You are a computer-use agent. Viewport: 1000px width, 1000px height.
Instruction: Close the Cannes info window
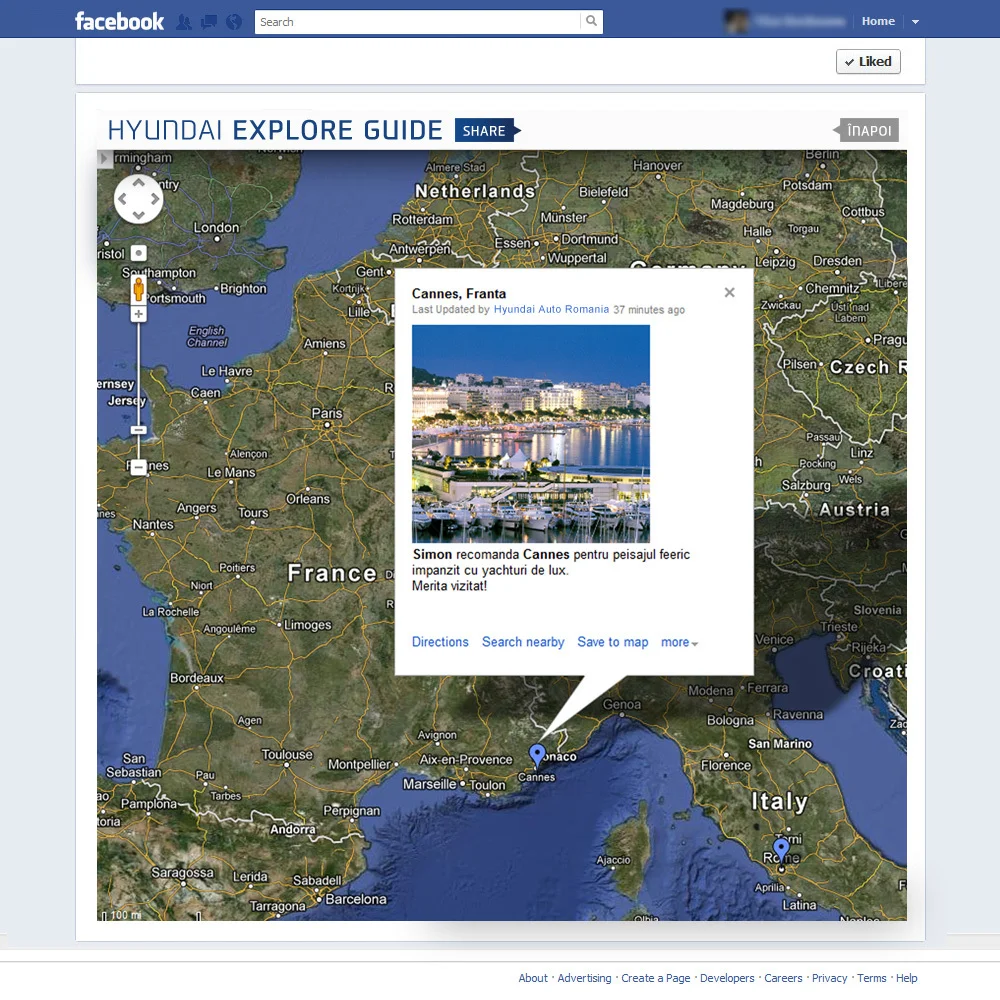(x=730, y=292)
